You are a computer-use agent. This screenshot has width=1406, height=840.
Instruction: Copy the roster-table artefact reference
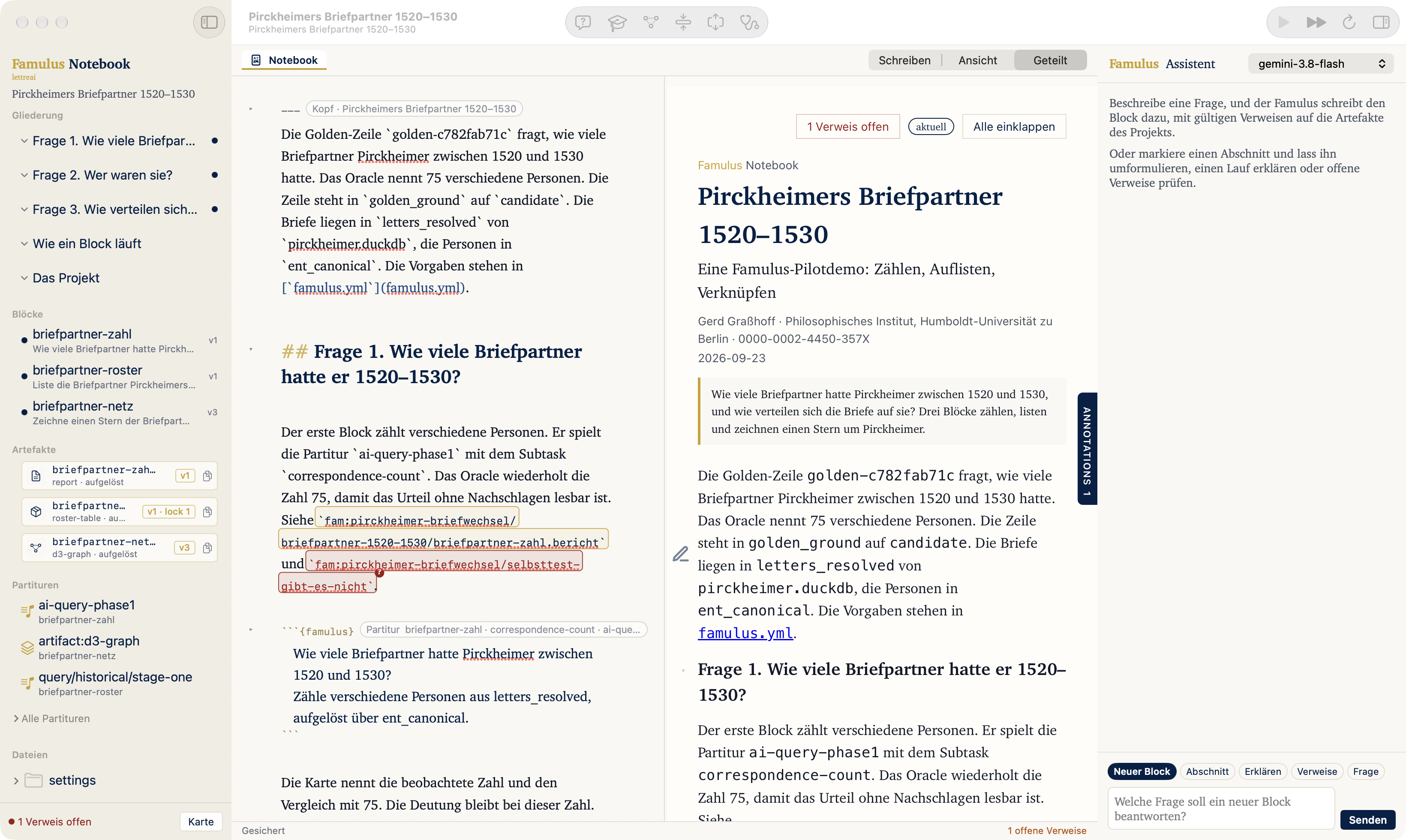tap(207, 512)
